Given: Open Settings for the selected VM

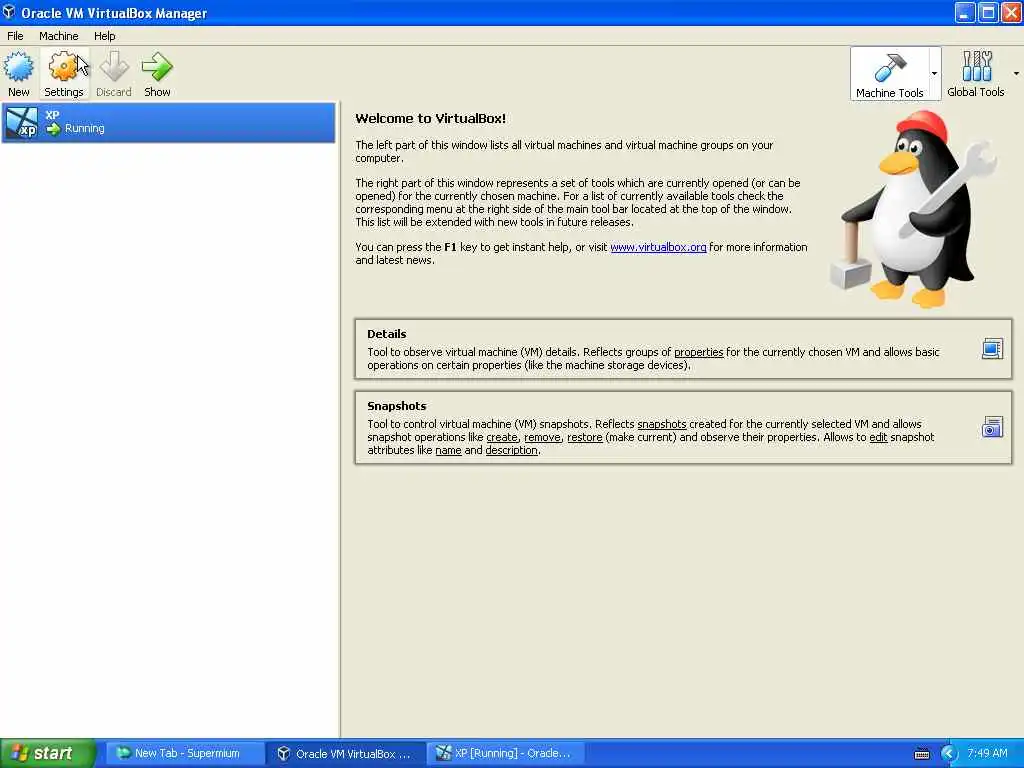Looking at the screenshot, I should tap(63, 74).
